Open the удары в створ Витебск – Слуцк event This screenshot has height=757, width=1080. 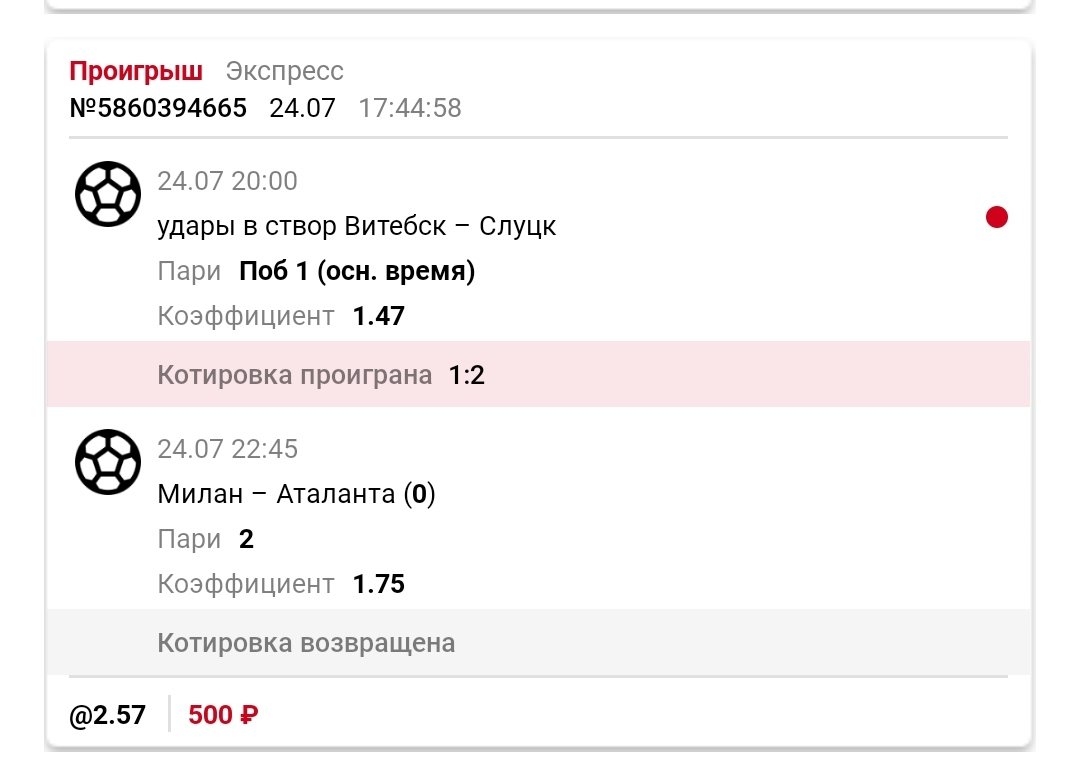point(356,226)
